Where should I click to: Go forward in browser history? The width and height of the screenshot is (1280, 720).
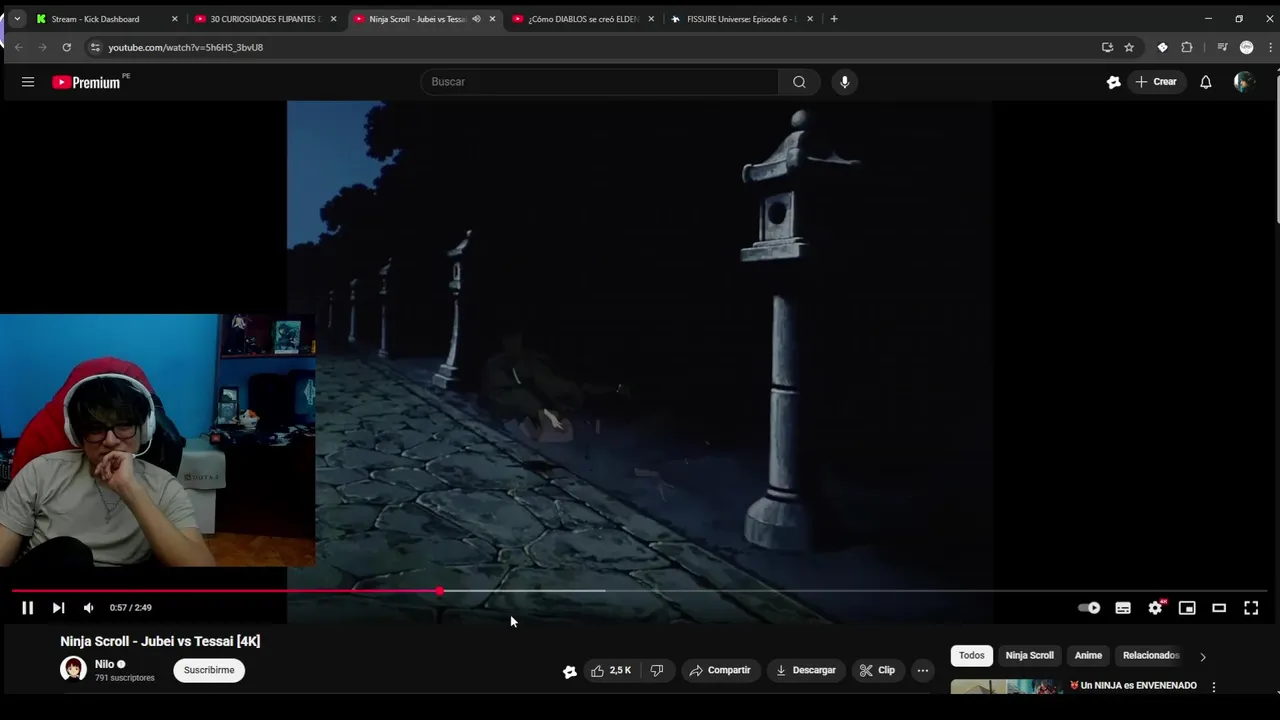[x=42, y=47]
